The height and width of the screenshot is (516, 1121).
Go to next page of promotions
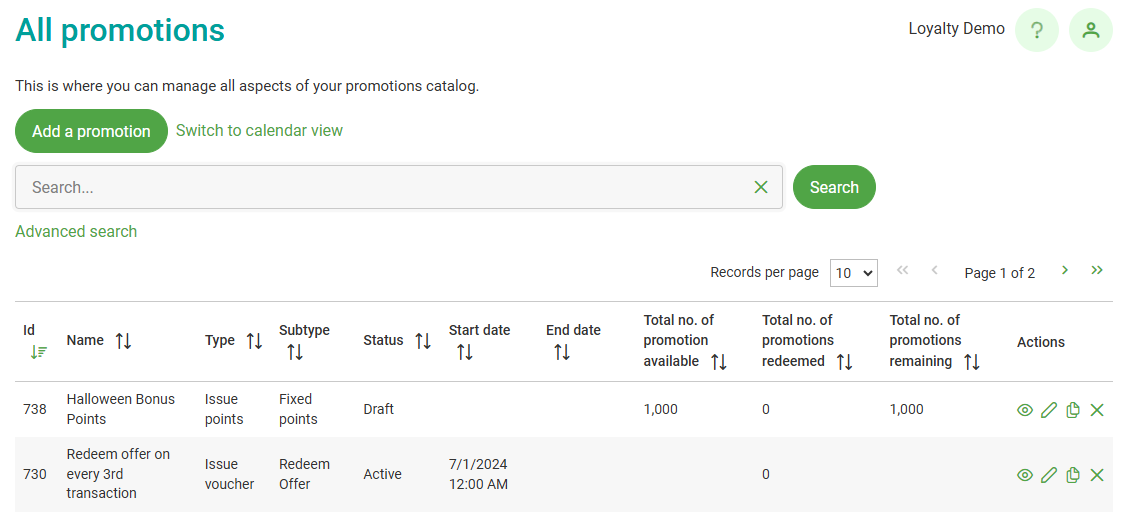pos(1065,270)
